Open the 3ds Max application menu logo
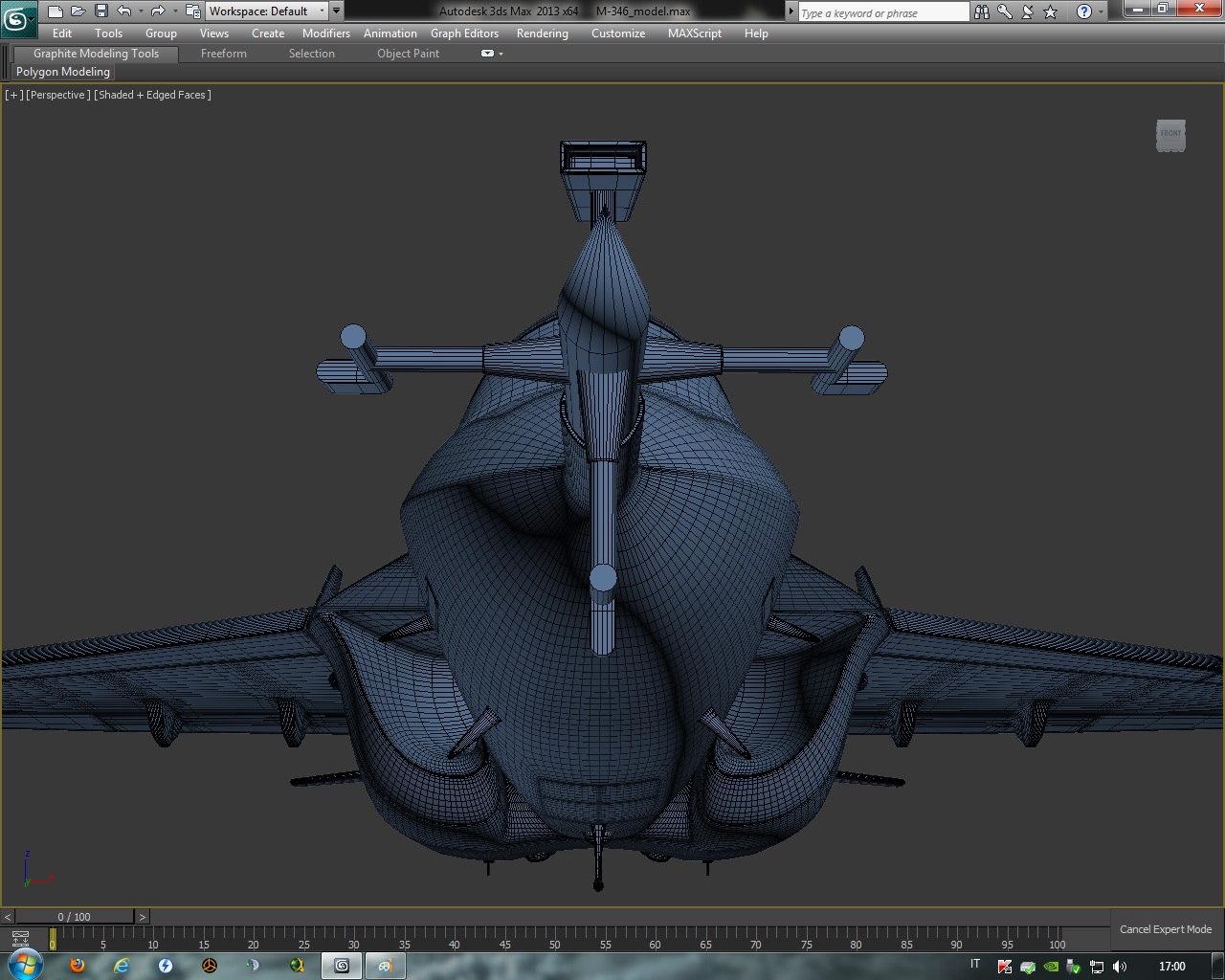 [x=17, y=18]
